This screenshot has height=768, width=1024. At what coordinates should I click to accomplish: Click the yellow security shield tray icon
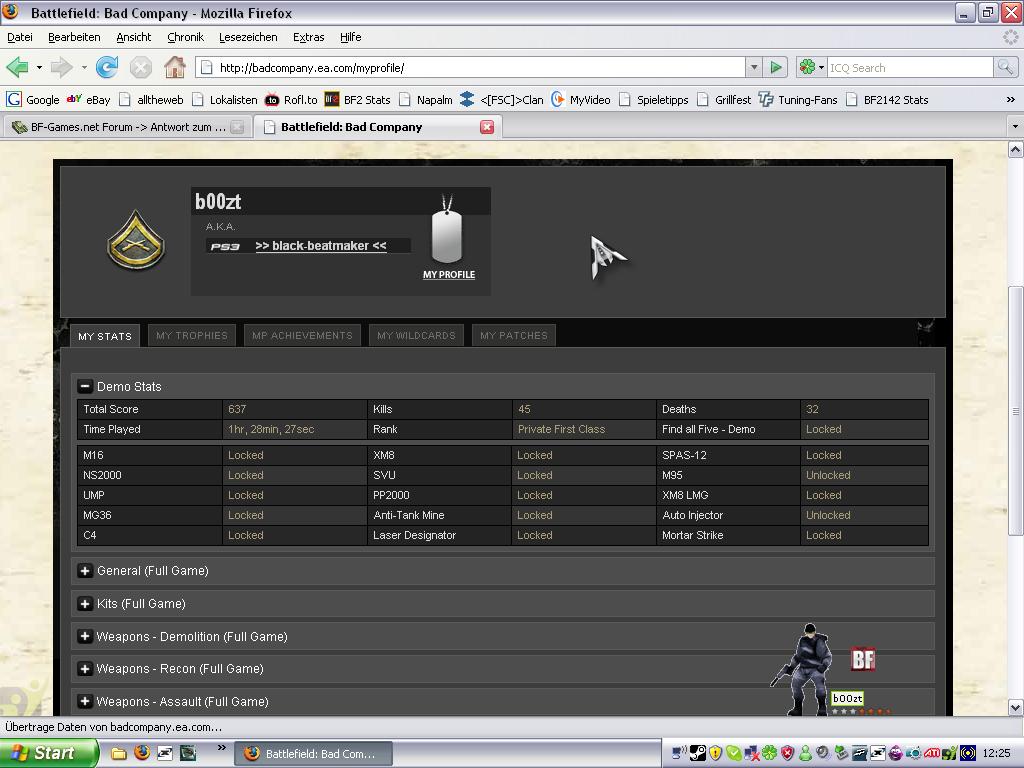(716, 754)
